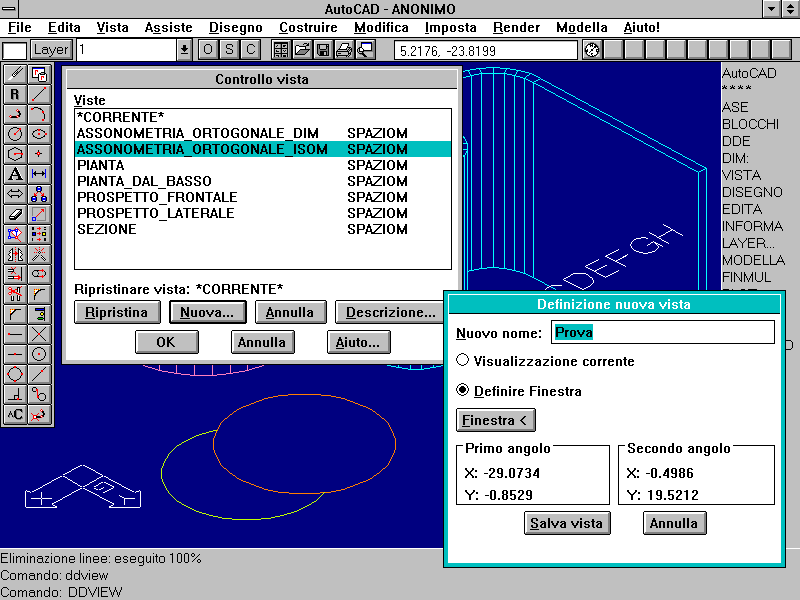Open the Render menu
The width and height of the screenshot is (800, 600).
pyautogui.click(x=516, y=28)
